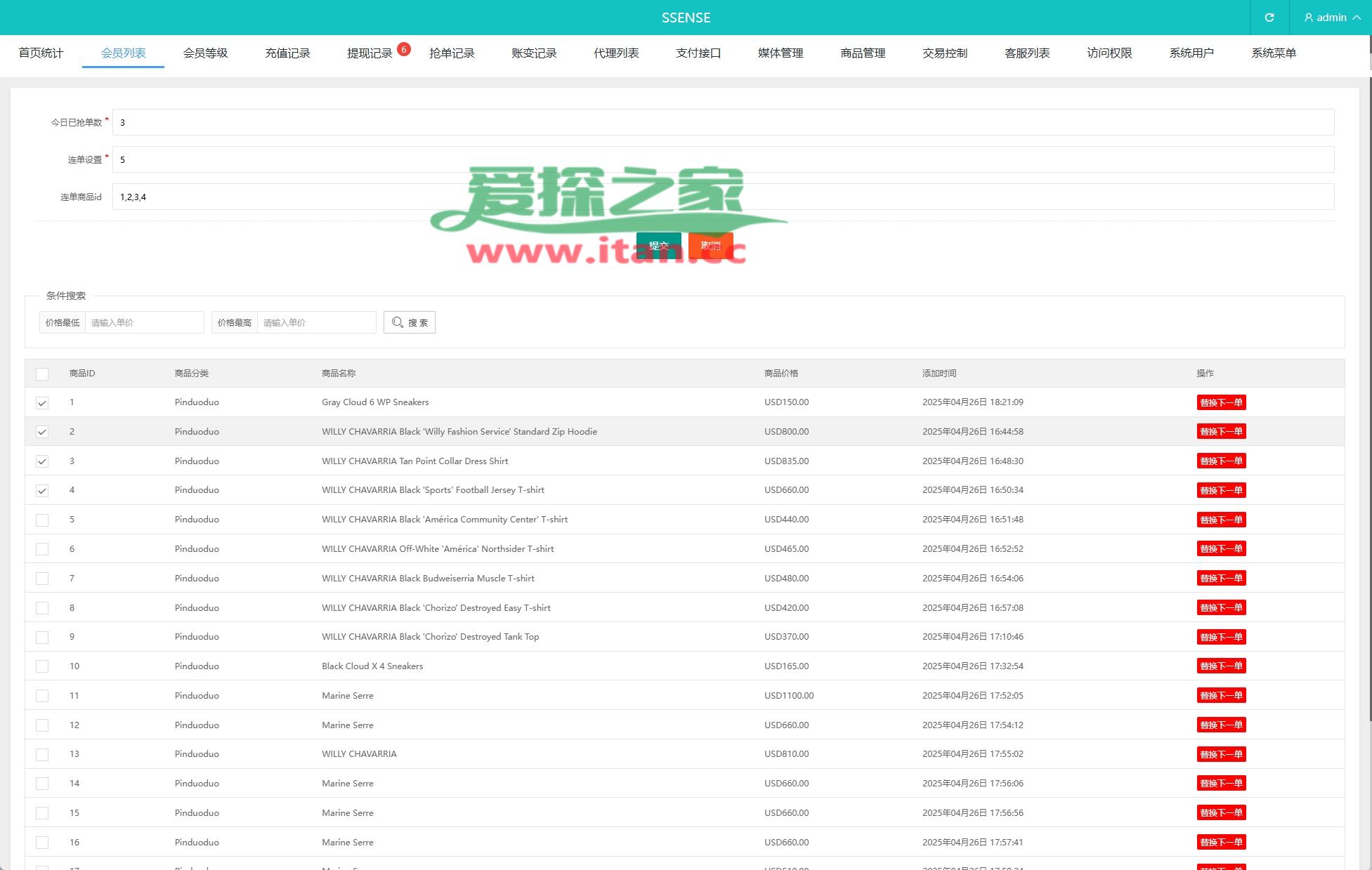Screen dimensions: 1372x870
Task: Click the product name 'Gray Cloud 6 WP Sneakers'
Action: pyautogui.click(x=375, y=402)
